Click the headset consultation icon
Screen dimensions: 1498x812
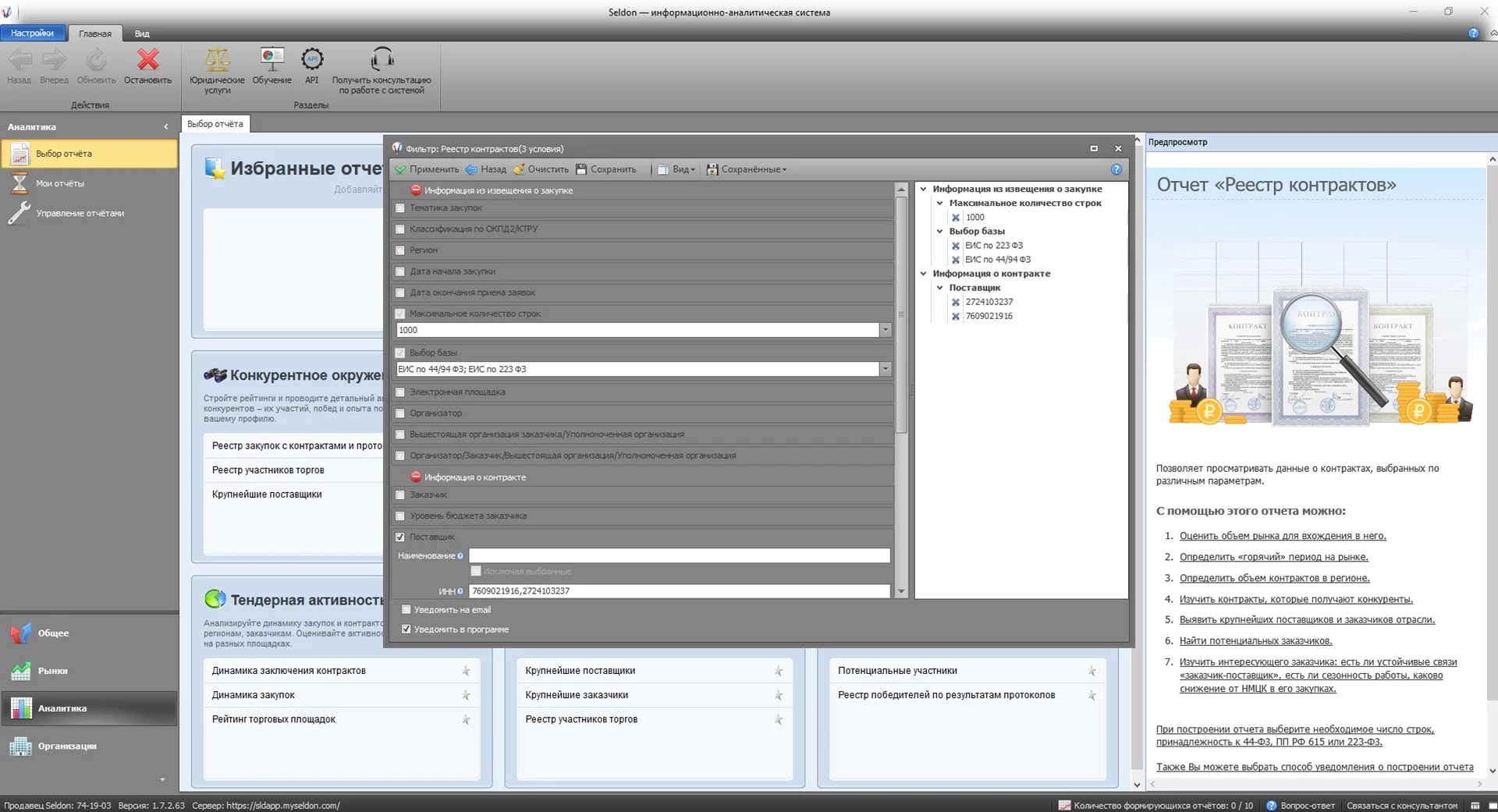click(x=382, y=59)
